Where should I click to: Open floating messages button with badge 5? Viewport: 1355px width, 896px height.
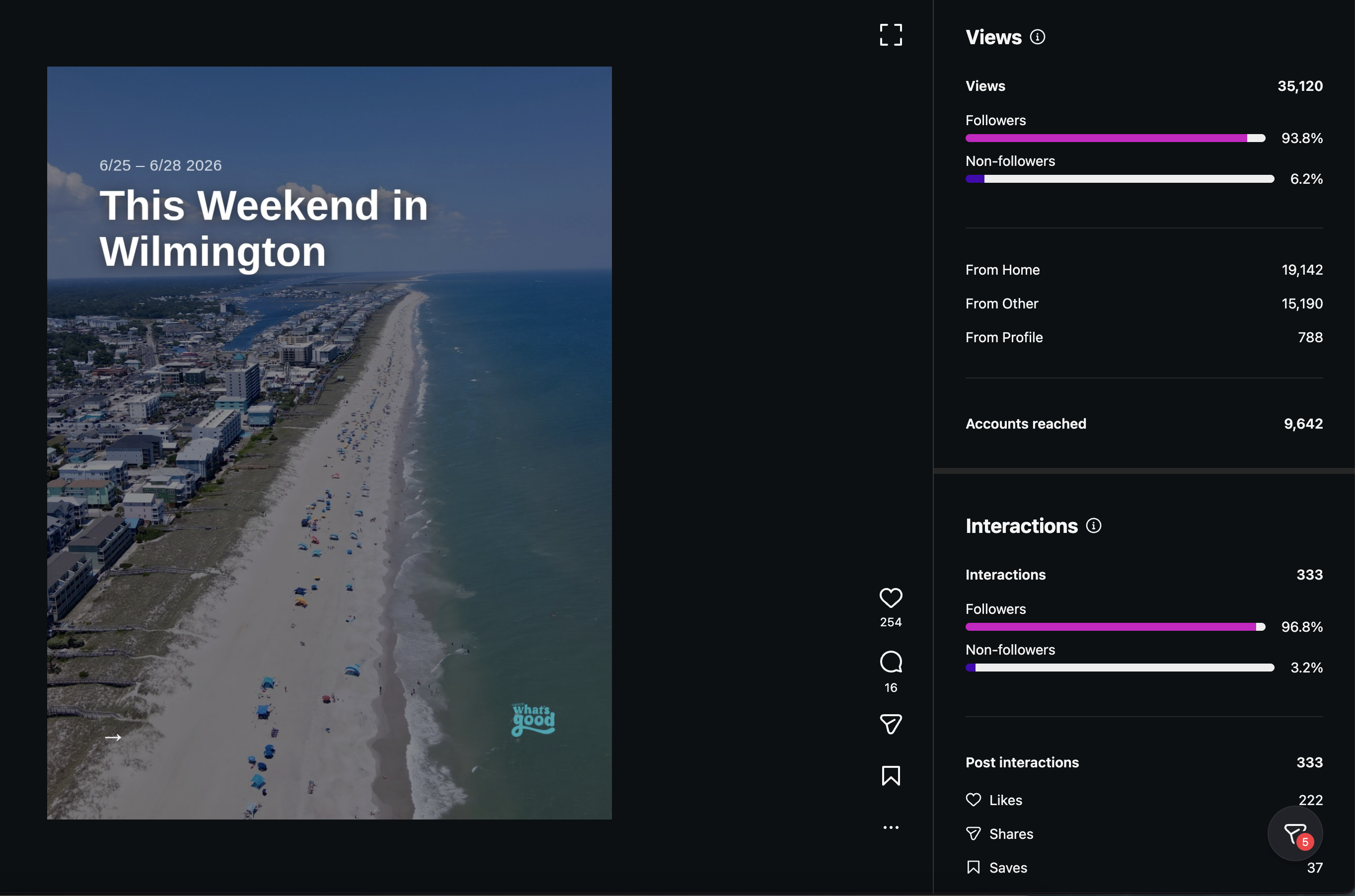coord(1295,834)
